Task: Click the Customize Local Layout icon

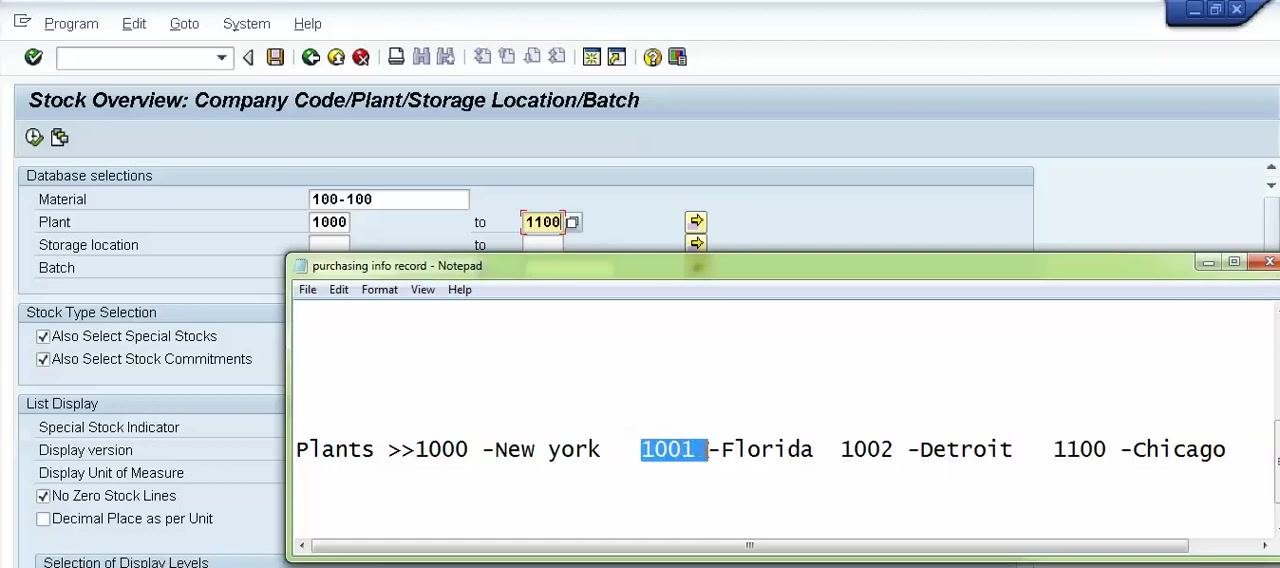Action: point(677,57)
